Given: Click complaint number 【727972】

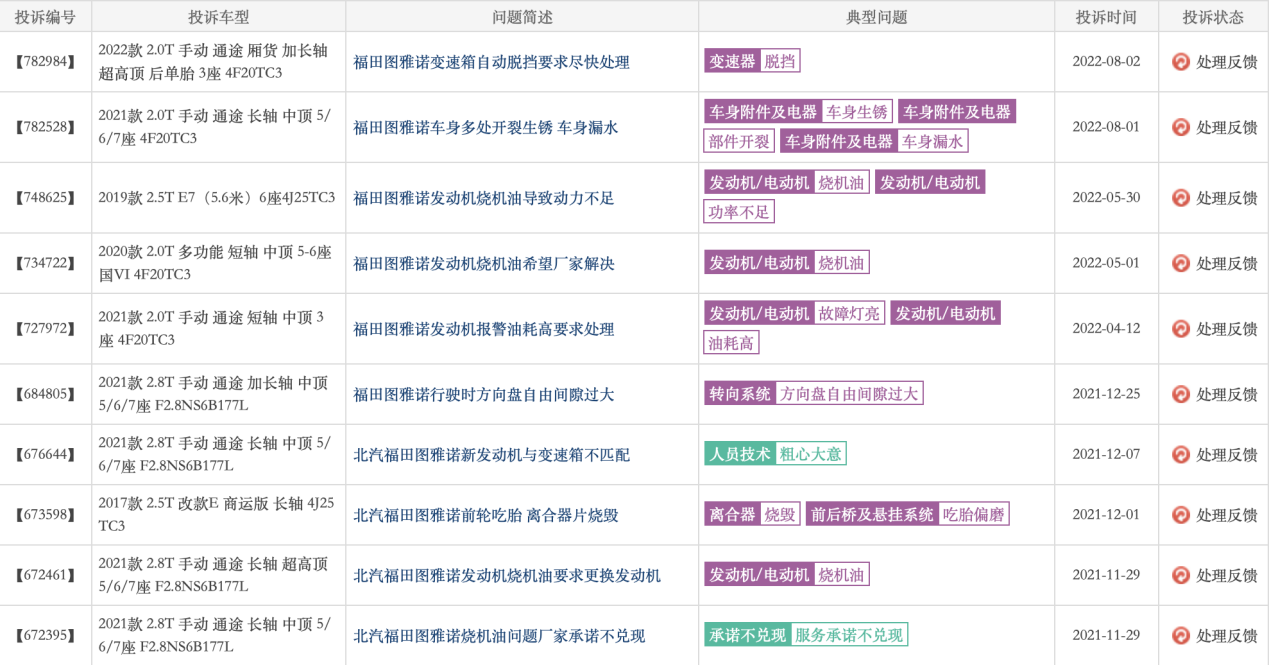Looking at the screenshot, I should pos(46,329).
